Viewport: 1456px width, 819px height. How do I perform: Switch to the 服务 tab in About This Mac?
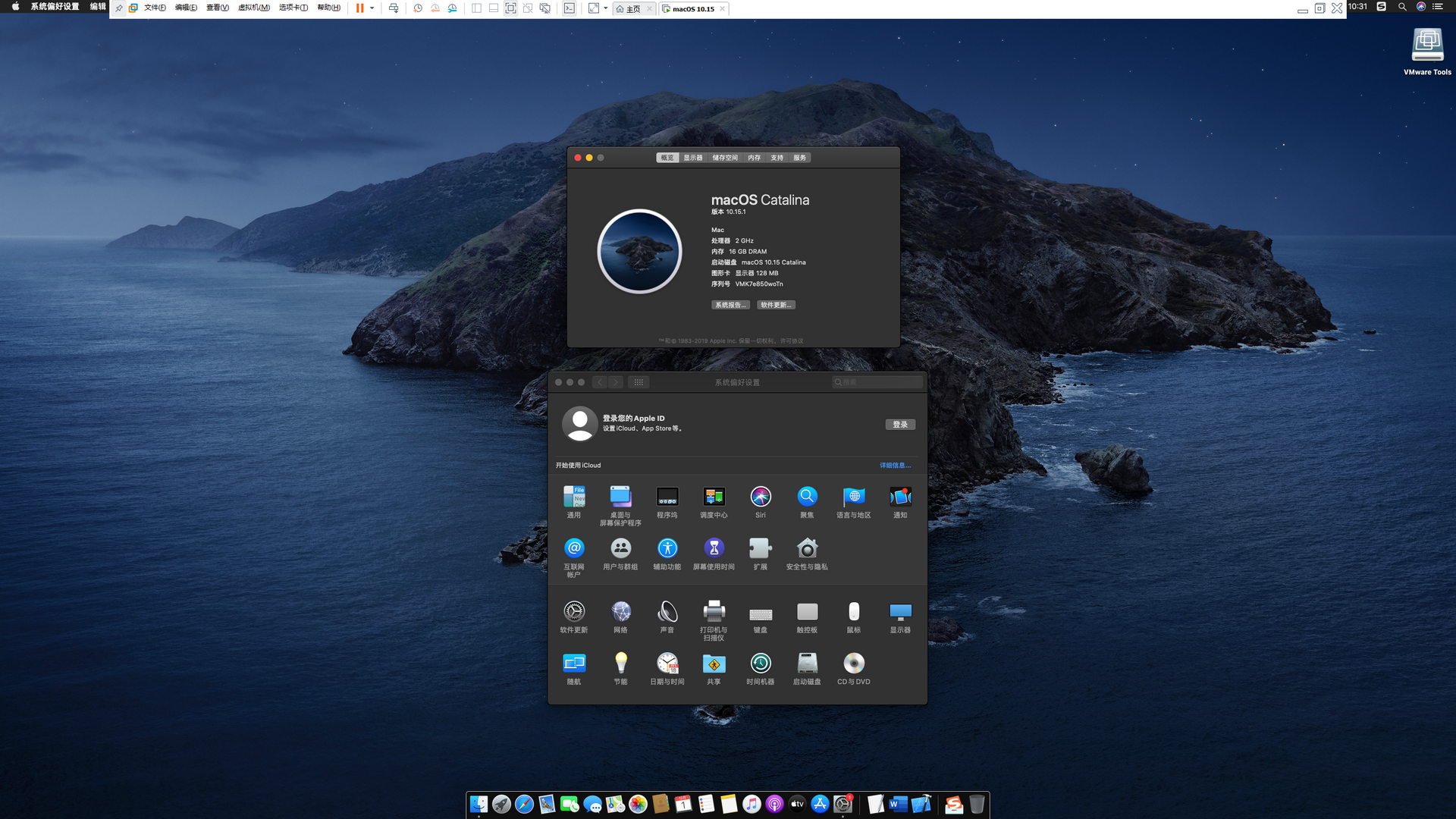[x=800, y=158]
